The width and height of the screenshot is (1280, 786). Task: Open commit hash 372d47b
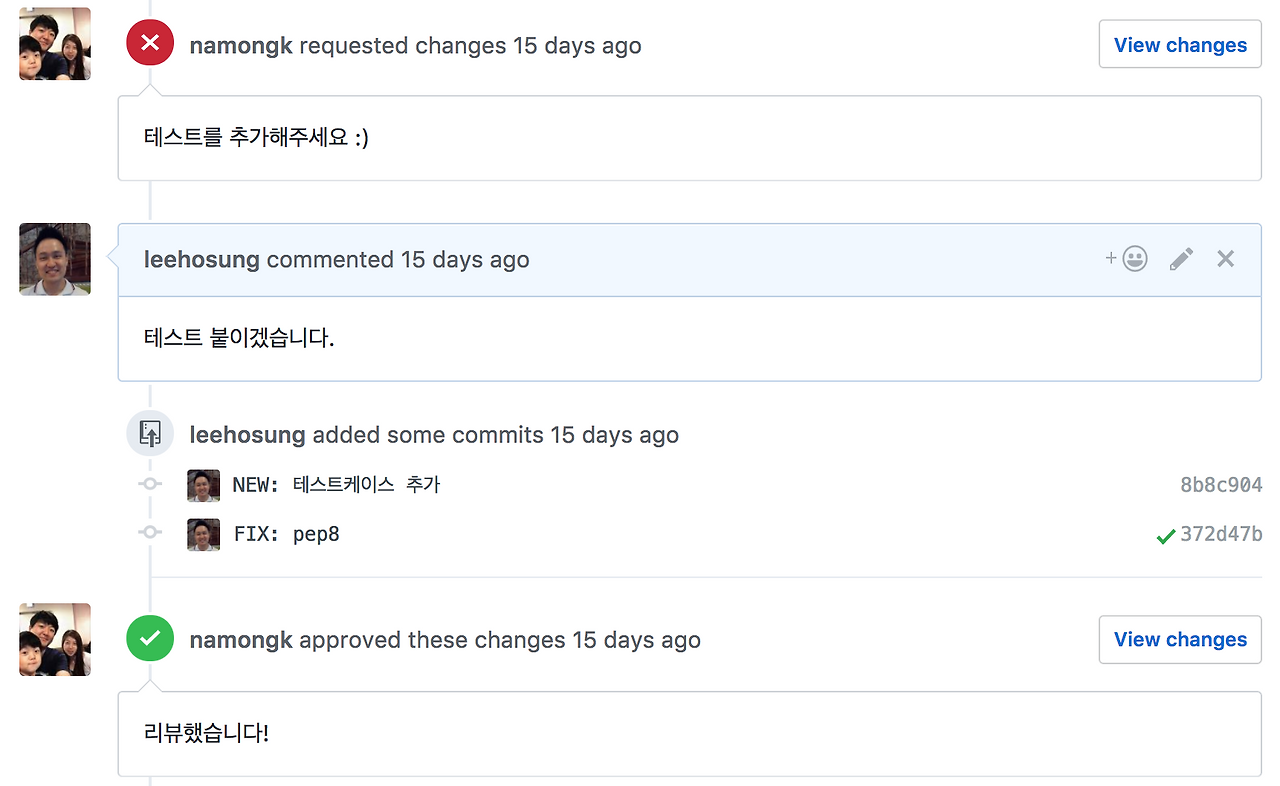point(1221,534)
